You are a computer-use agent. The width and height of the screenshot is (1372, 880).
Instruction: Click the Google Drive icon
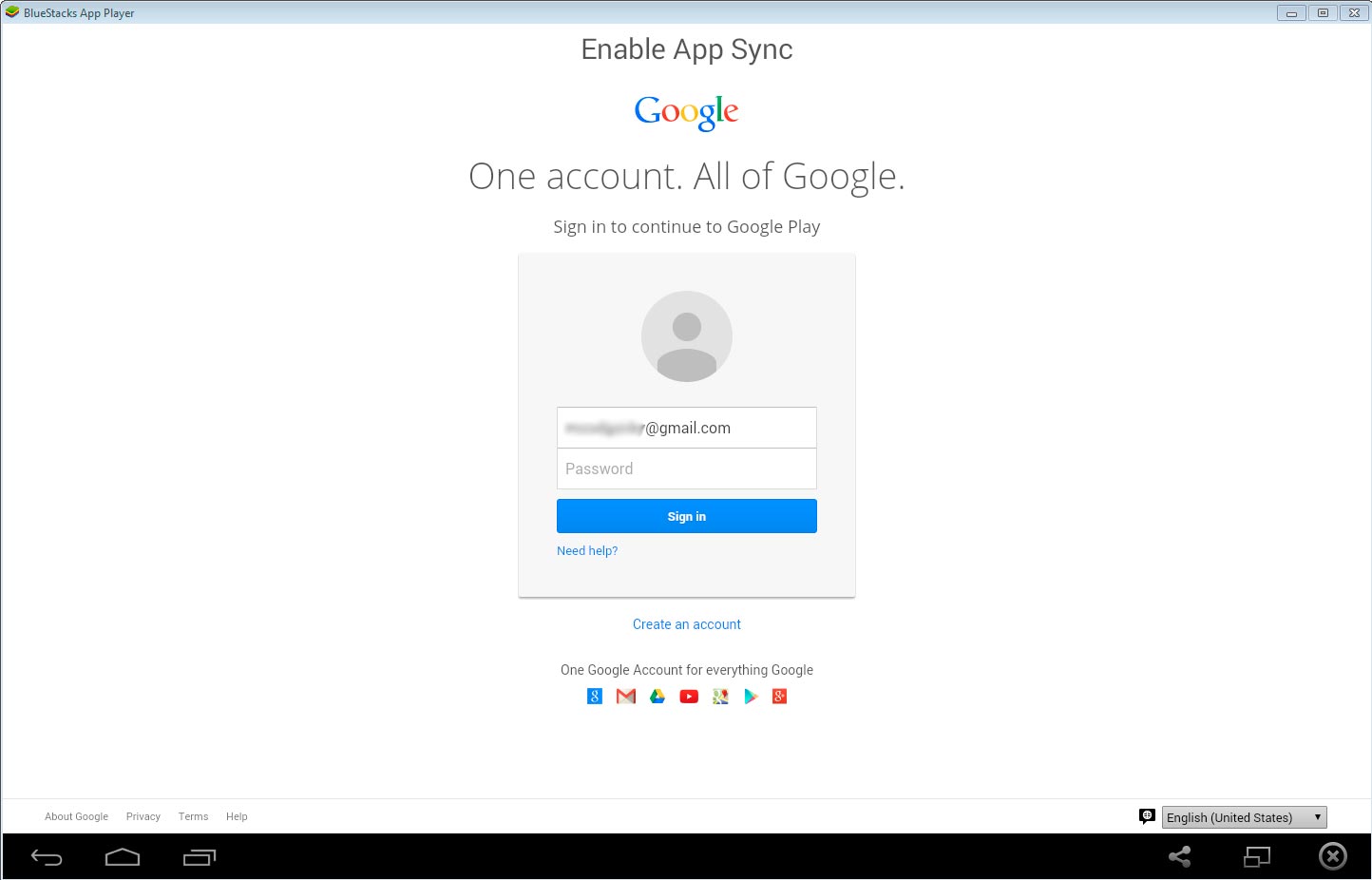657,697
